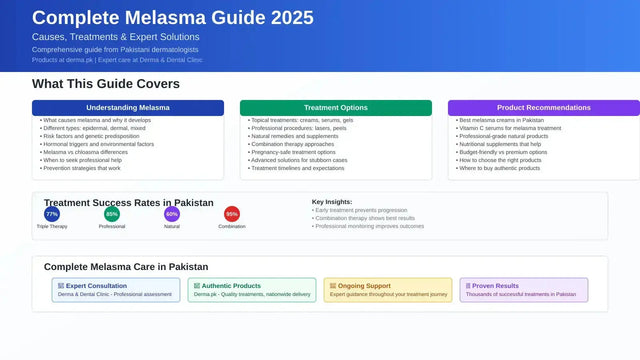Viewport: 640px width, 360px height.
Task: Click 'Professional procedures: lasers, peels'
Action: click(299, 128)
